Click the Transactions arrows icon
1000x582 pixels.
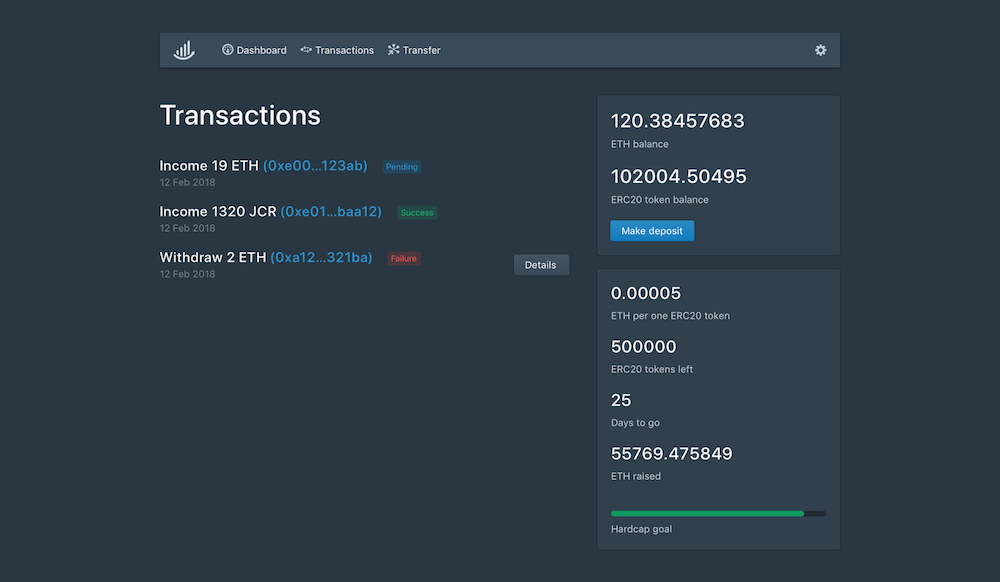point(306,50)
